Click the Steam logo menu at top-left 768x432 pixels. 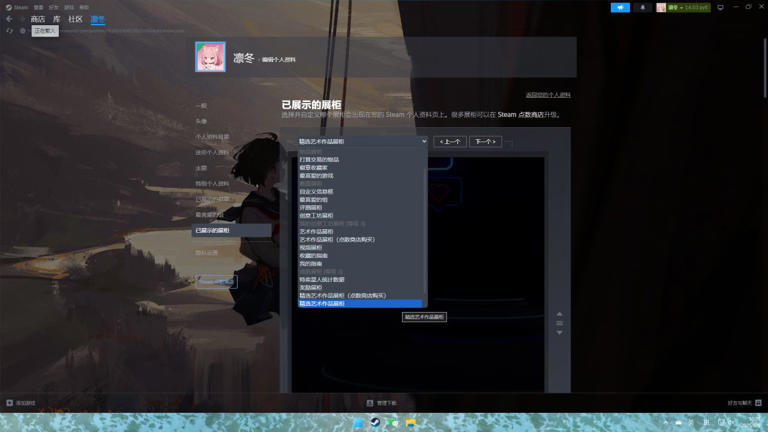tap(17, 7)
